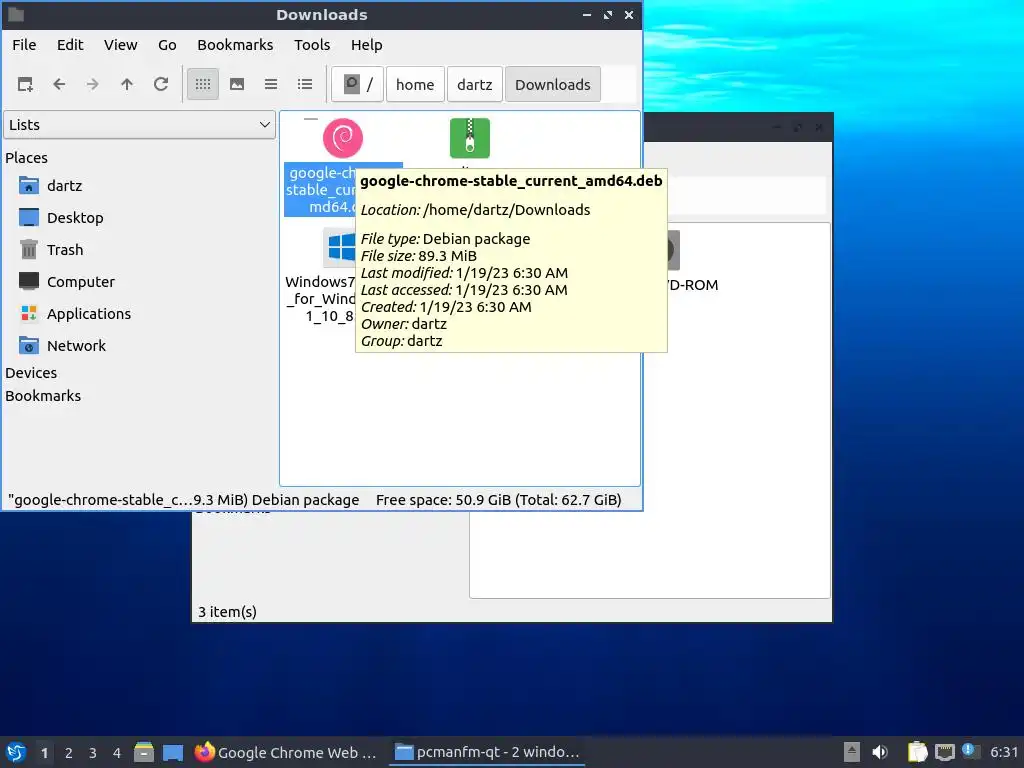1024x768 pixels.
Task: Open the update notifier tray icon
Action: pyautogui.click(x=970, y=752)
